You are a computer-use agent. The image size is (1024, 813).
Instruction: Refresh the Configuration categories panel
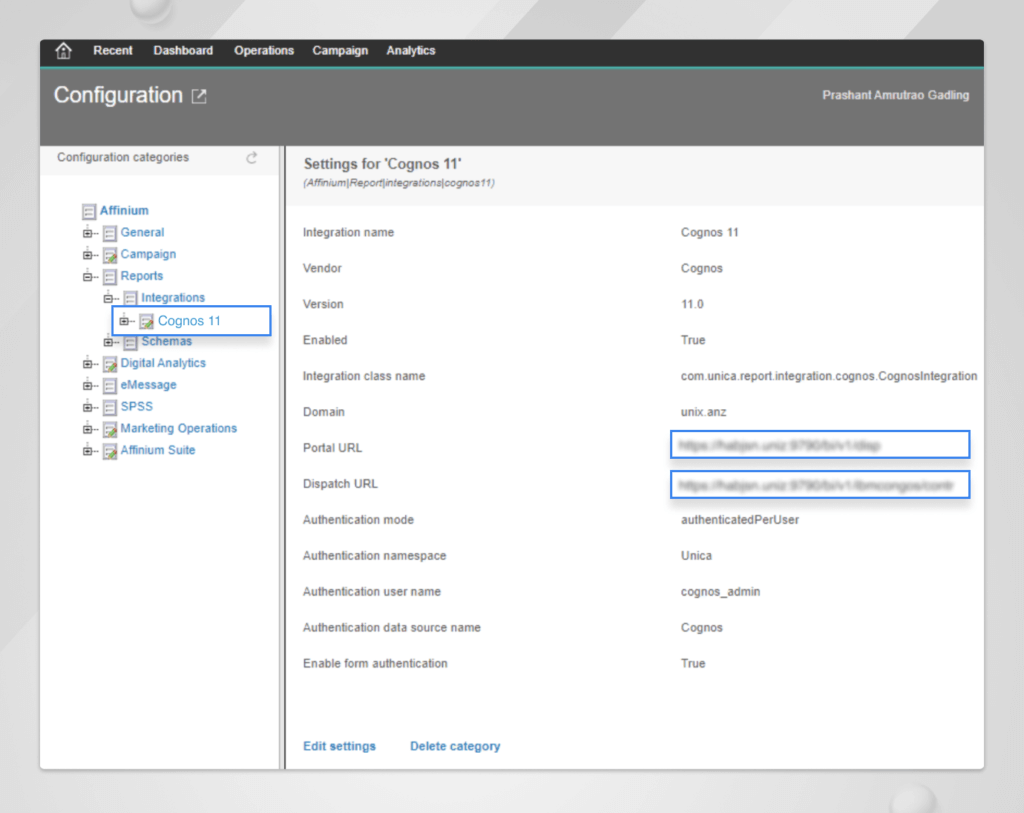tap(251, 158)
